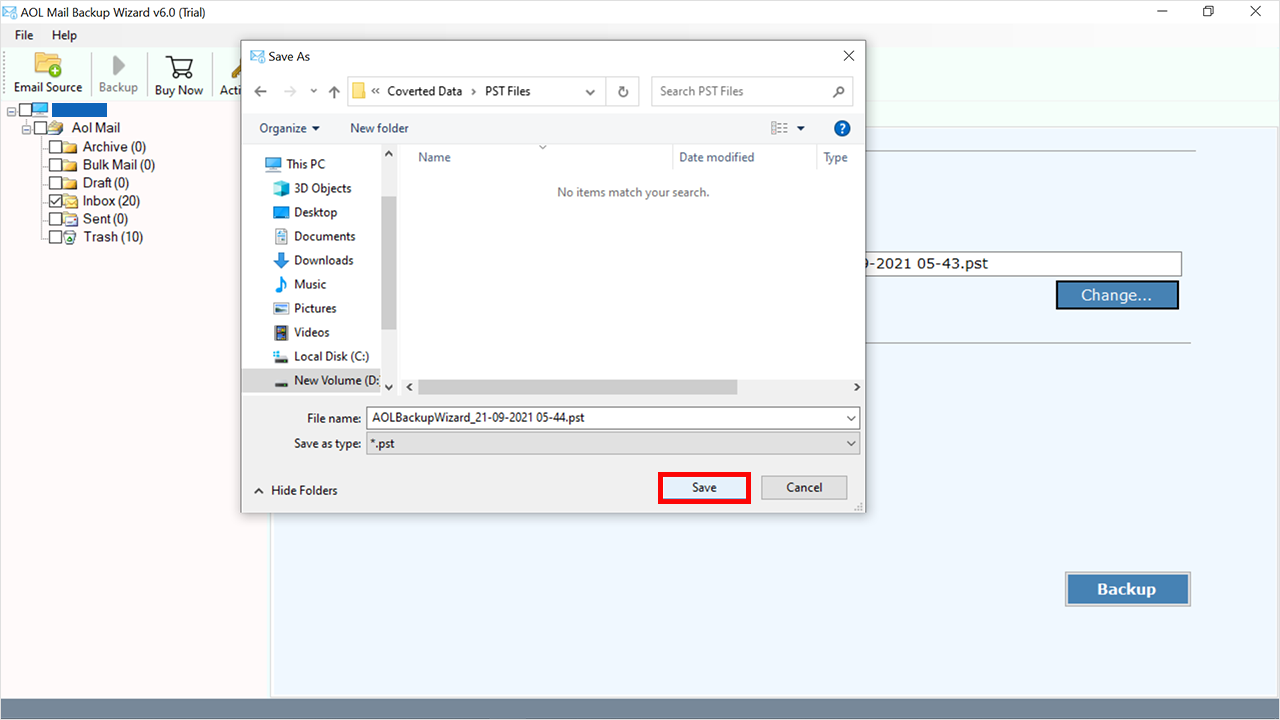Click Coverted Data in address path

(x=425, y=91)
